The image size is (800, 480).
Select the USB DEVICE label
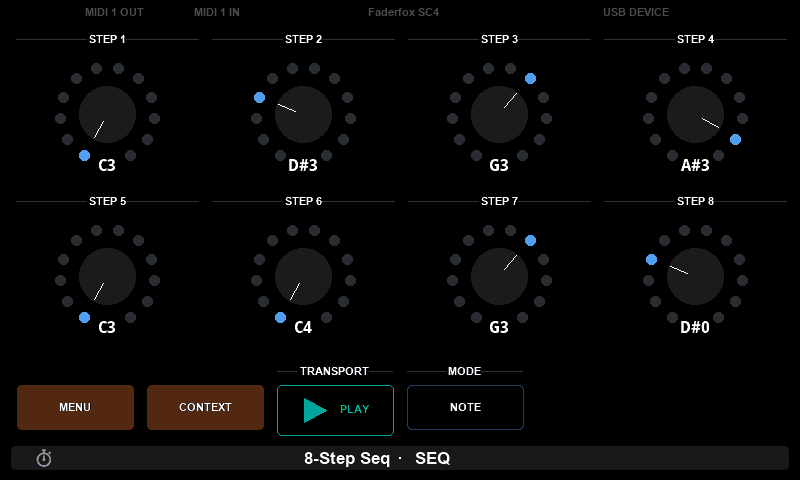(636, 12)
